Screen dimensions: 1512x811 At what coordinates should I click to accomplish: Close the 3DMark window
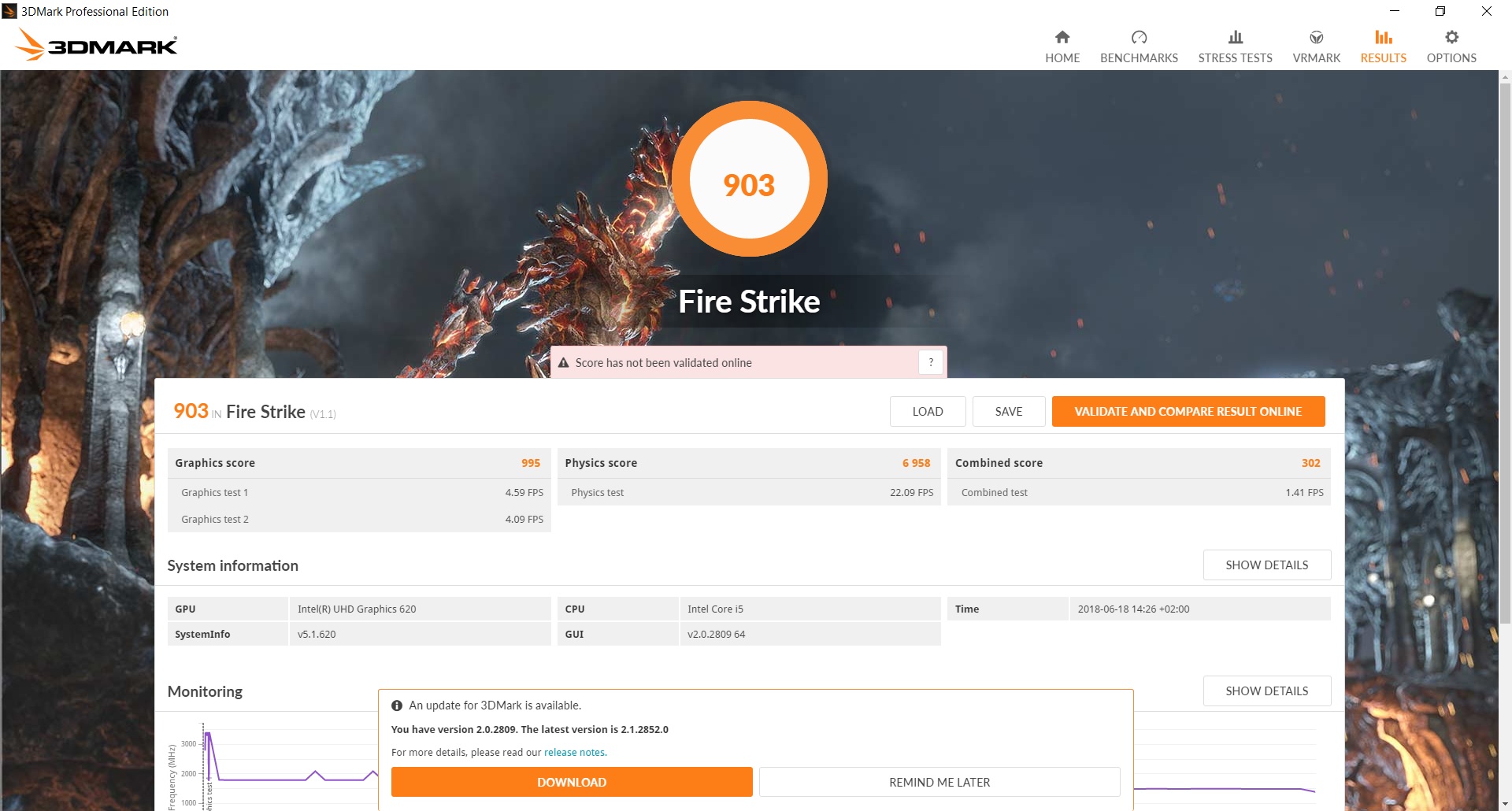(1487, 11)
